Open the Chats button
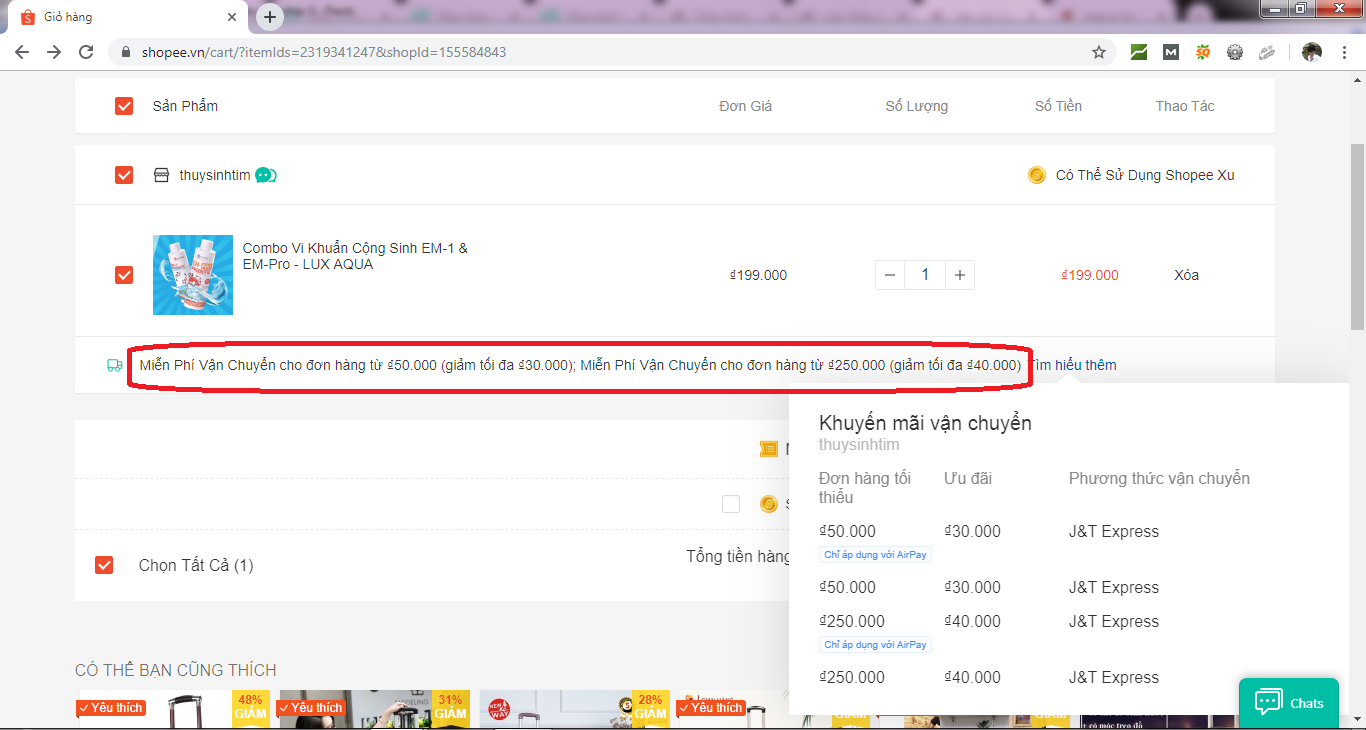 (1289, 703)
